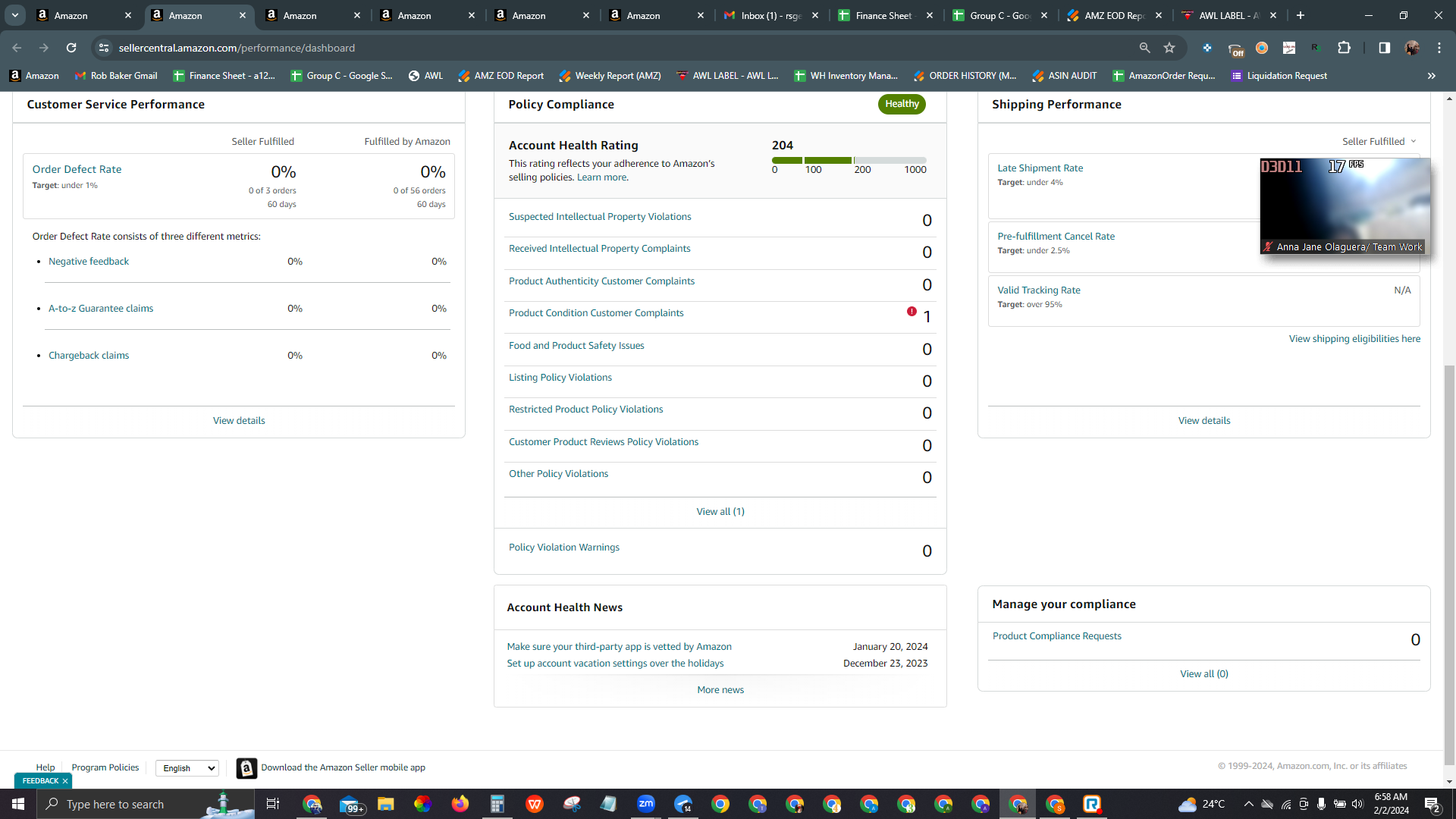
Task: Open the Rob Baker Gmail bookmark
Action: point(116,76)
